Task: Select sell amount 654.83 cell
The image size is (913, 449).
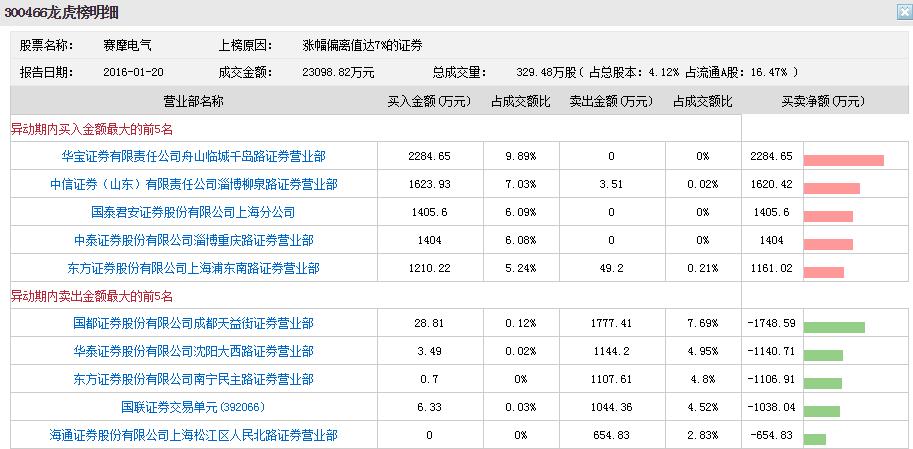Action: (x=611, y=435)
